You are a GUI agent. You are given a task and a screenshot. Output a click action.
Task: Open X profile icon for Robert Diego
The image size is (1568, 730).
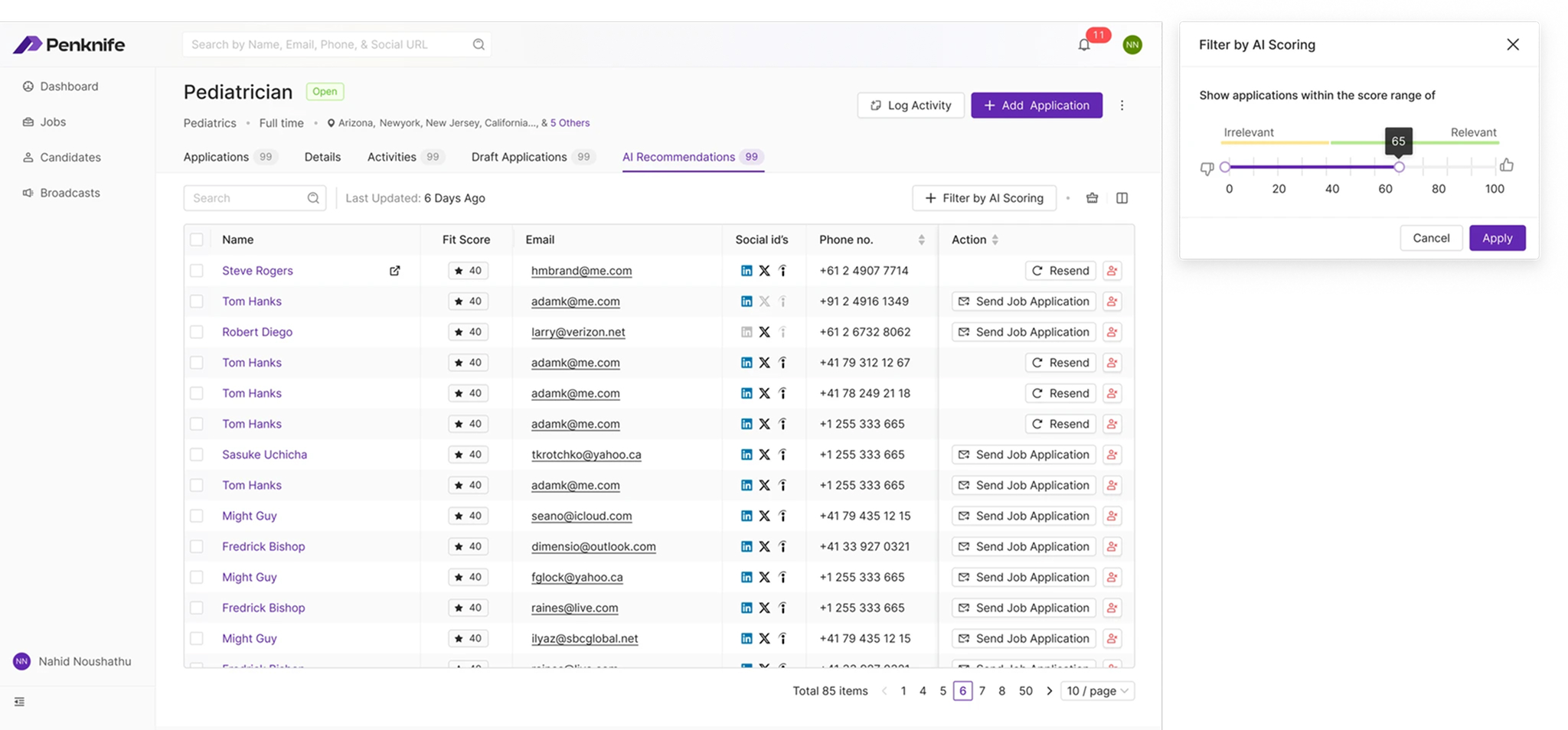tap(764, 332)
